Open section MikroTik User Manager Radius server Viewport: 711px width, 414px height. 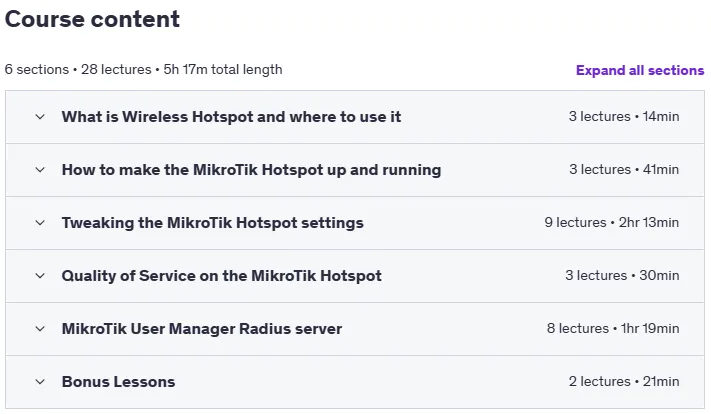[x=202, y=329]
